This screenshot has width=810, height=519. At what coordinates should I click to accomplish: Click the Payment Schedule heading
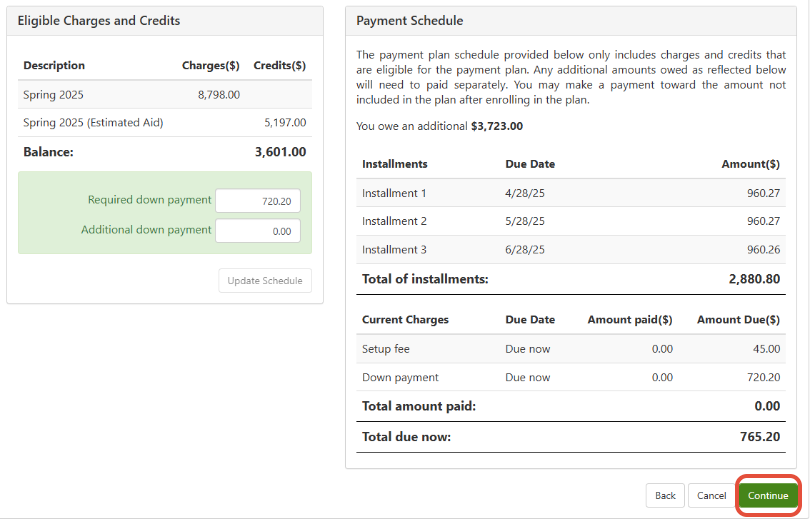410,21
